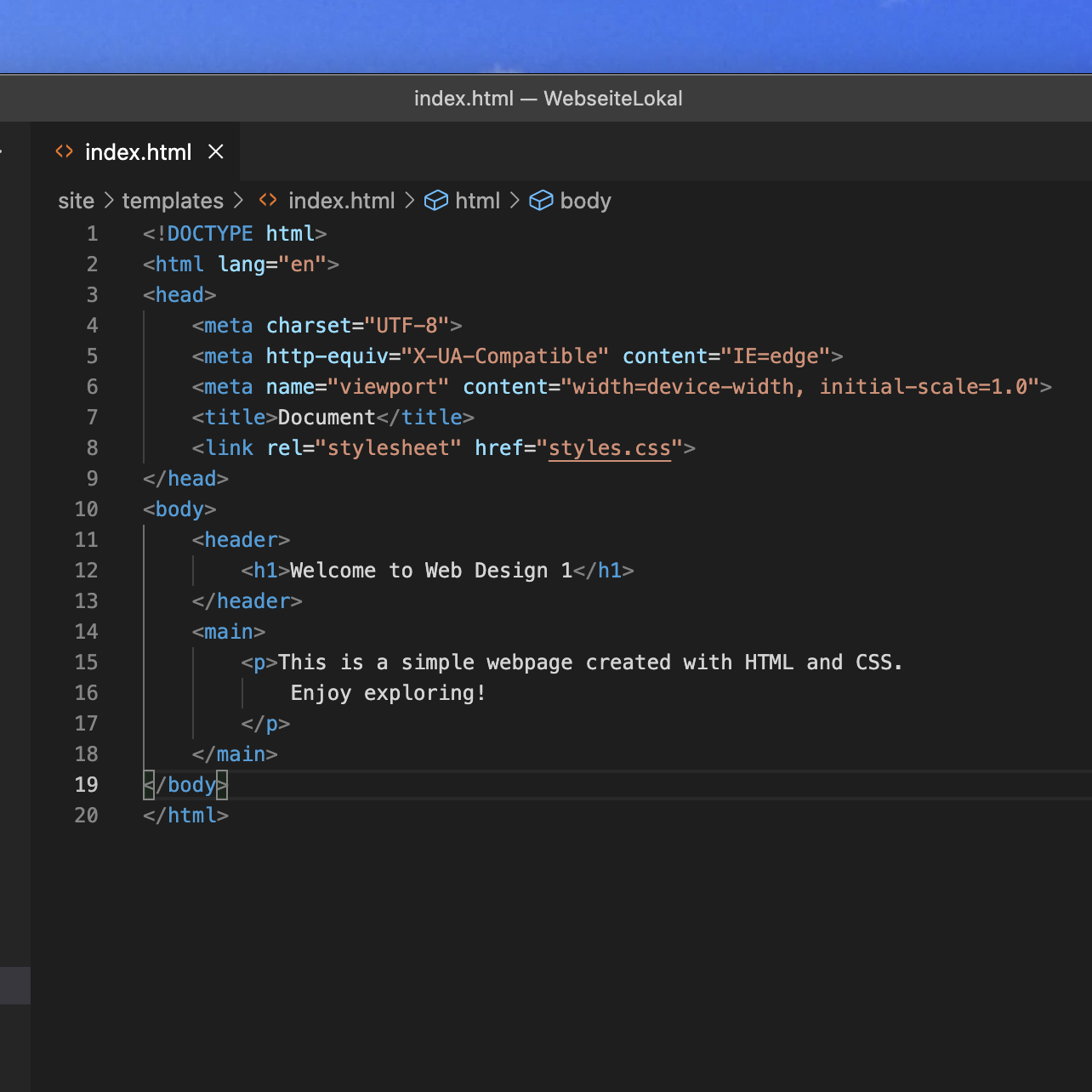Viewport: 1092px width, 1092px height.
Task: Expand the body symbol breadcrumb
Action: click(585, 201)
